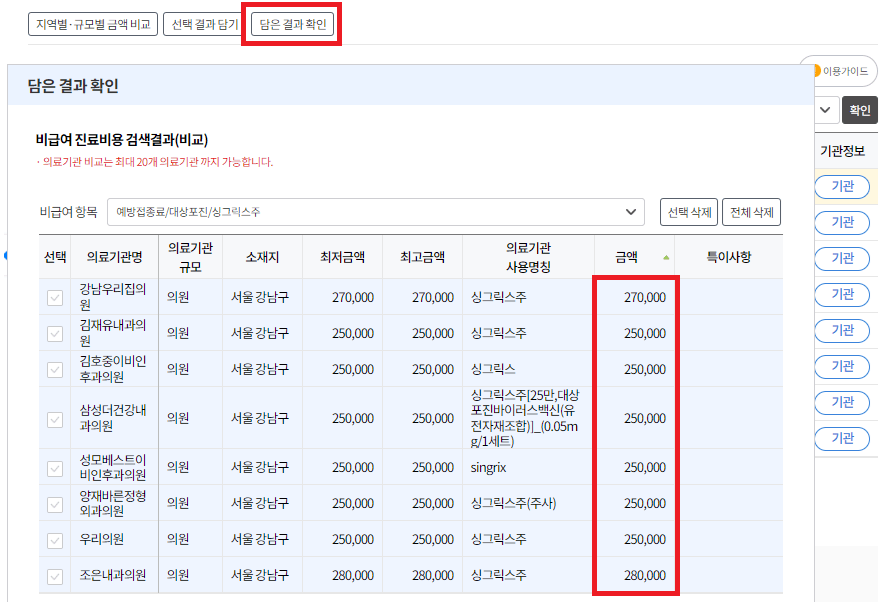Toggle checkbox for 성모베스트이비인후과의원 row
This screenshot has height=609, width=891.
click(x=55, y=468)
